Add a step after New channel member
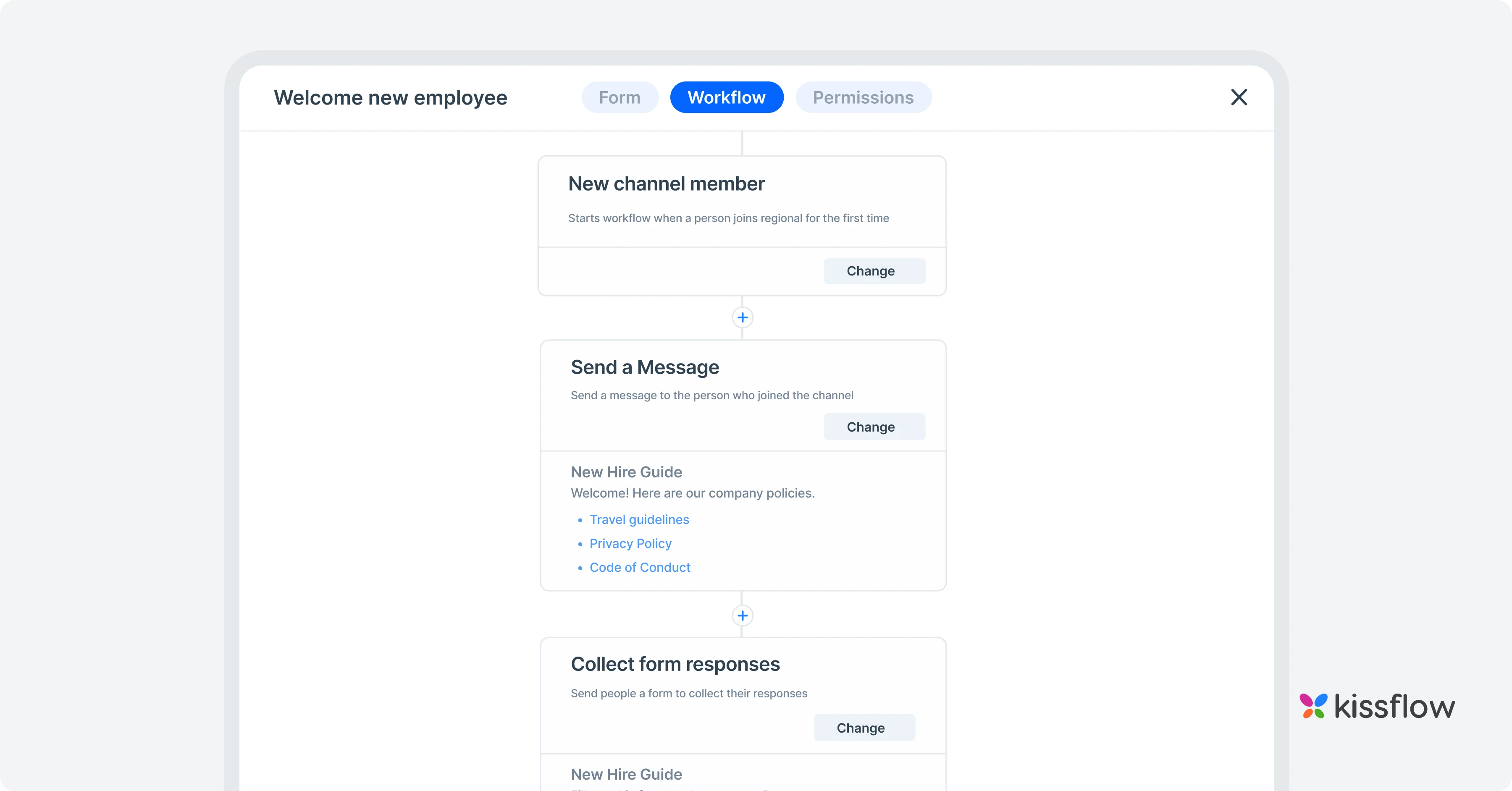 pos(743,317)
